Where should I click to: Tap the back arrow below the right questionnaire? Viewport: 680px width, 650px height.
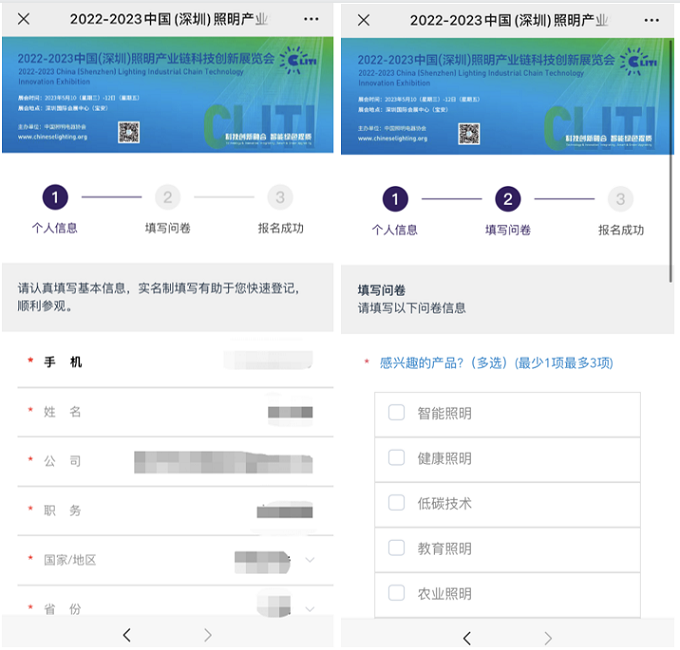coord(466,637)
